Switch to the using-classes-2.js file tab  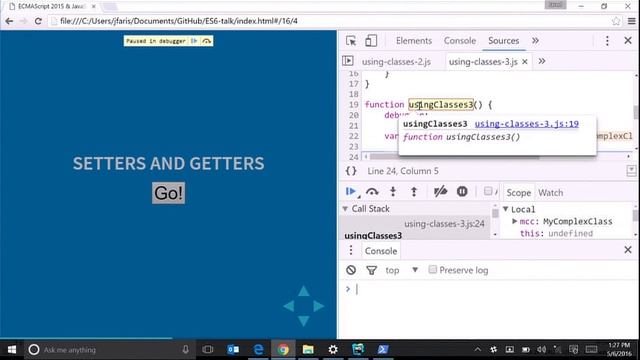[396, 62]
